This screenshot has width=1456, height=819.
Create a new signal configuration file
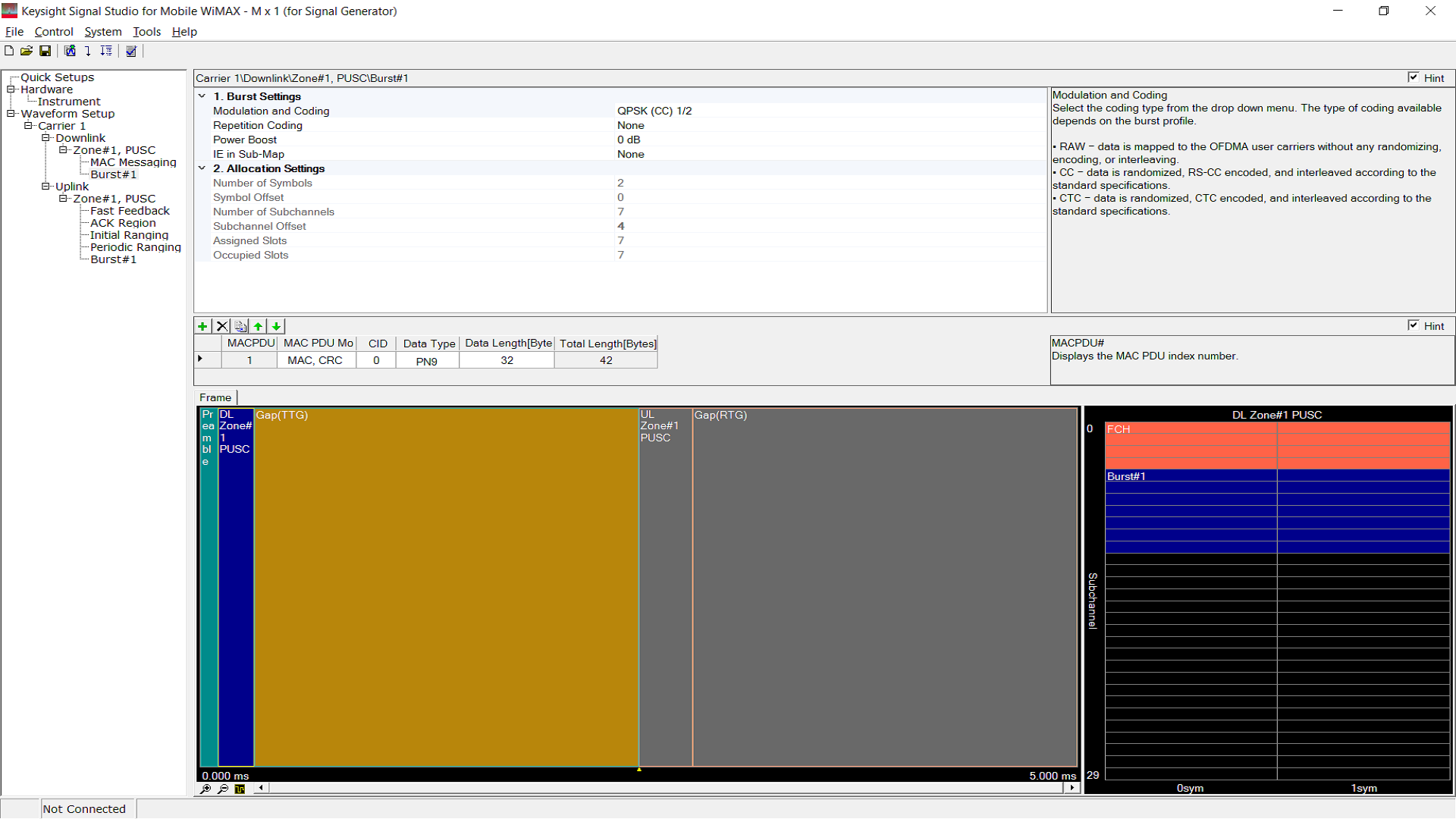click(x=8, y=51)
